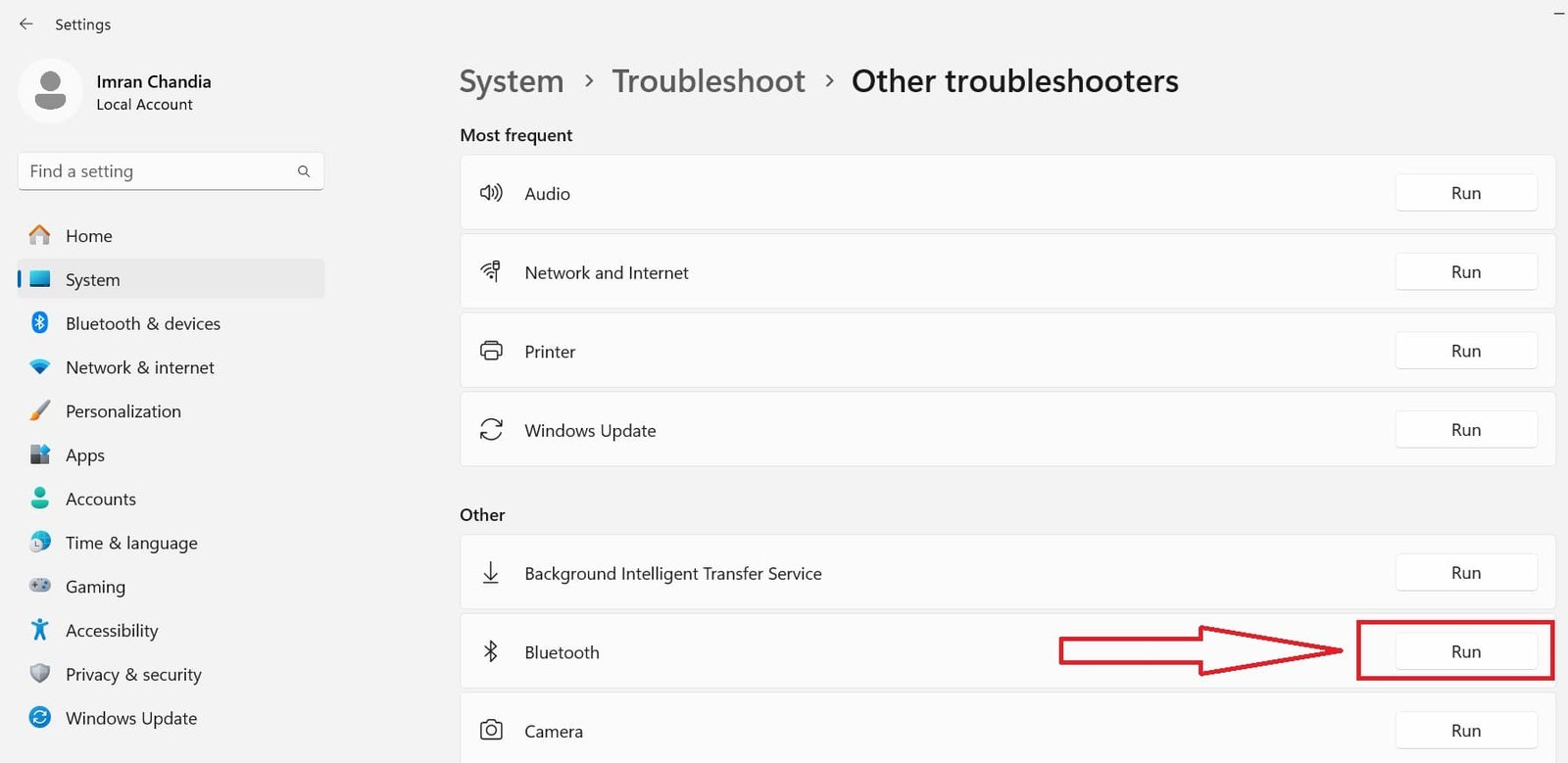Click the Gaming controller icon
Image resolution: width=1568 pixels, height=763 pixels.
(x=39, y=586)
